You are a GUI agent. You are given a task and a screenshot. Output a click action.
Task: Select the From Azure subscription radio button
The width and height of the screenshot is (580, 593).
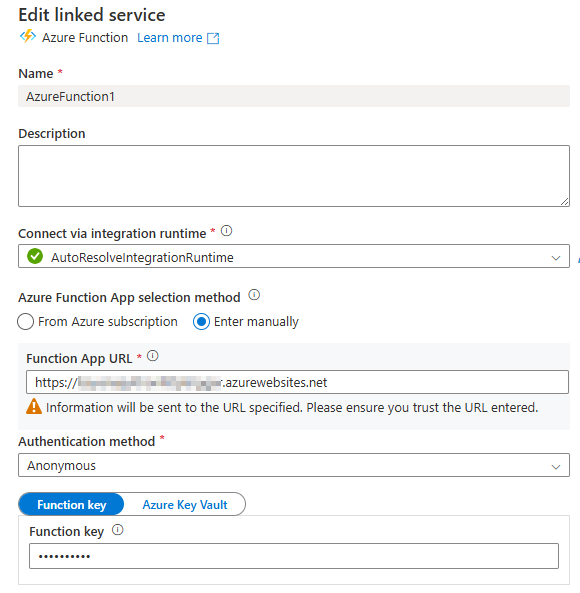pos(25,322)
